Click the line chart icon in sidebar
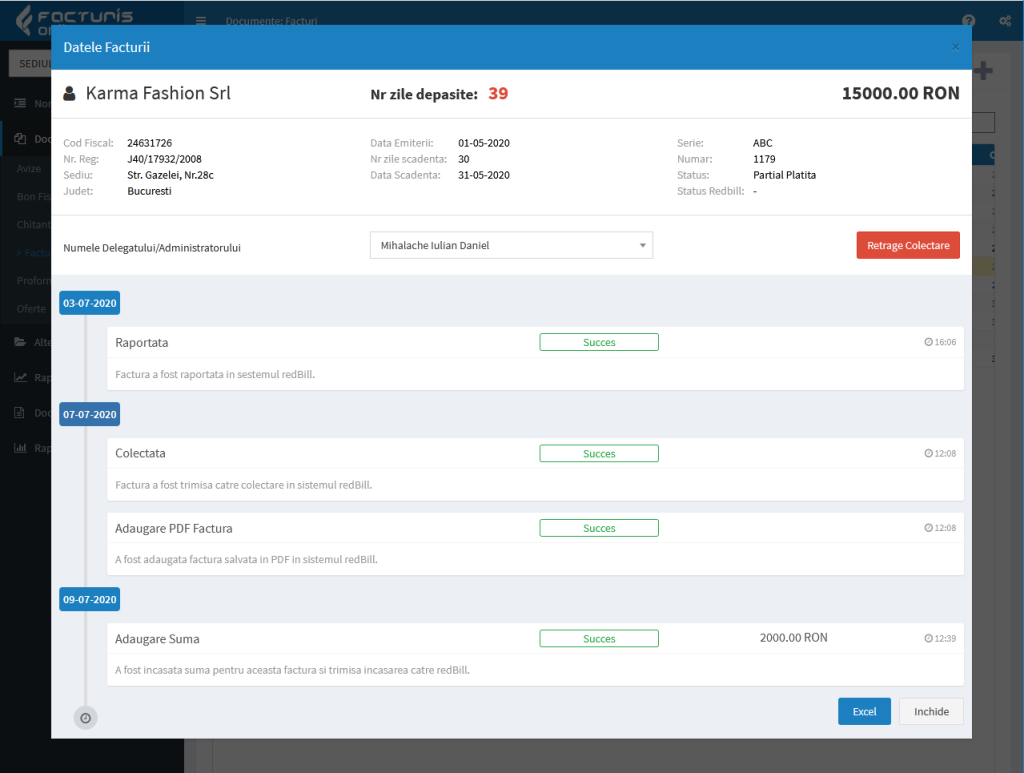This screenshot has height=773, width=1024. [20, 378]
